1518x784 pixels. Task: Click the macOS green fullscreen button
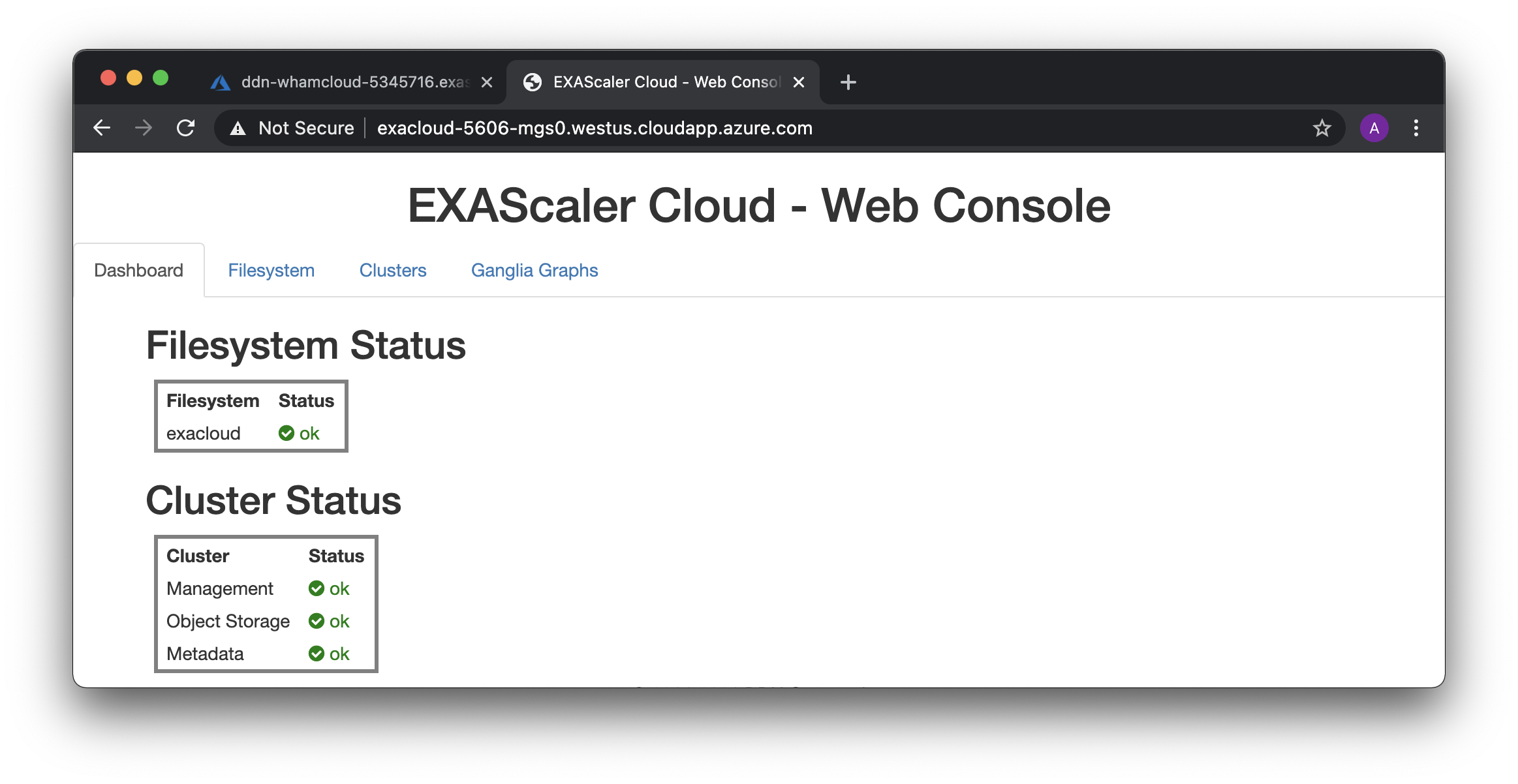(161, 78)
